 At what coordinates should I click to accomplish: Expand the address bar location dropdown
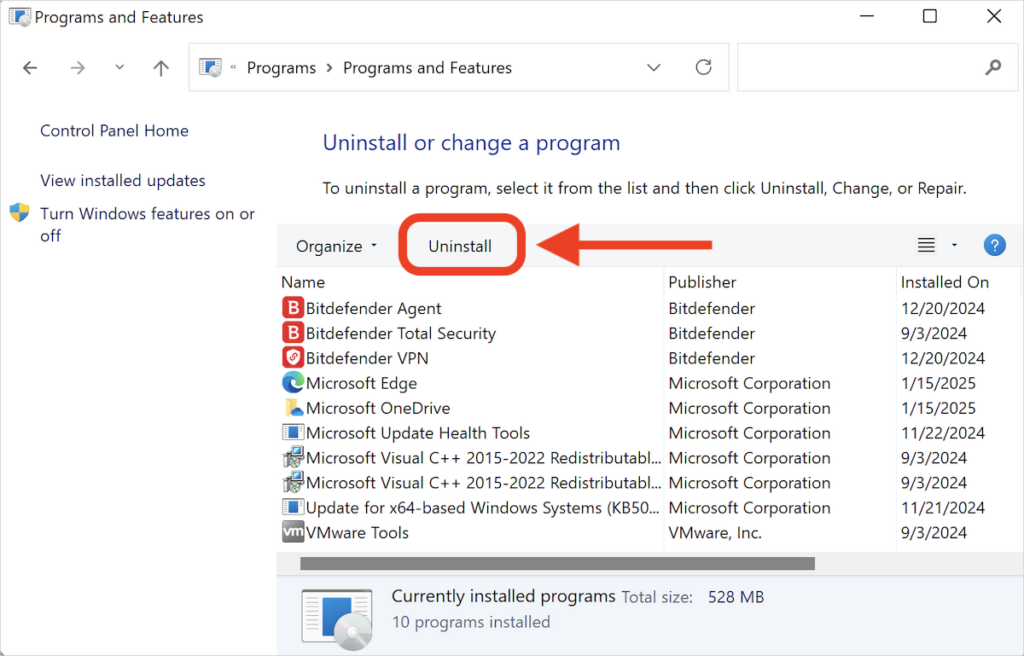pyautogui.click(x=653, y=67)
